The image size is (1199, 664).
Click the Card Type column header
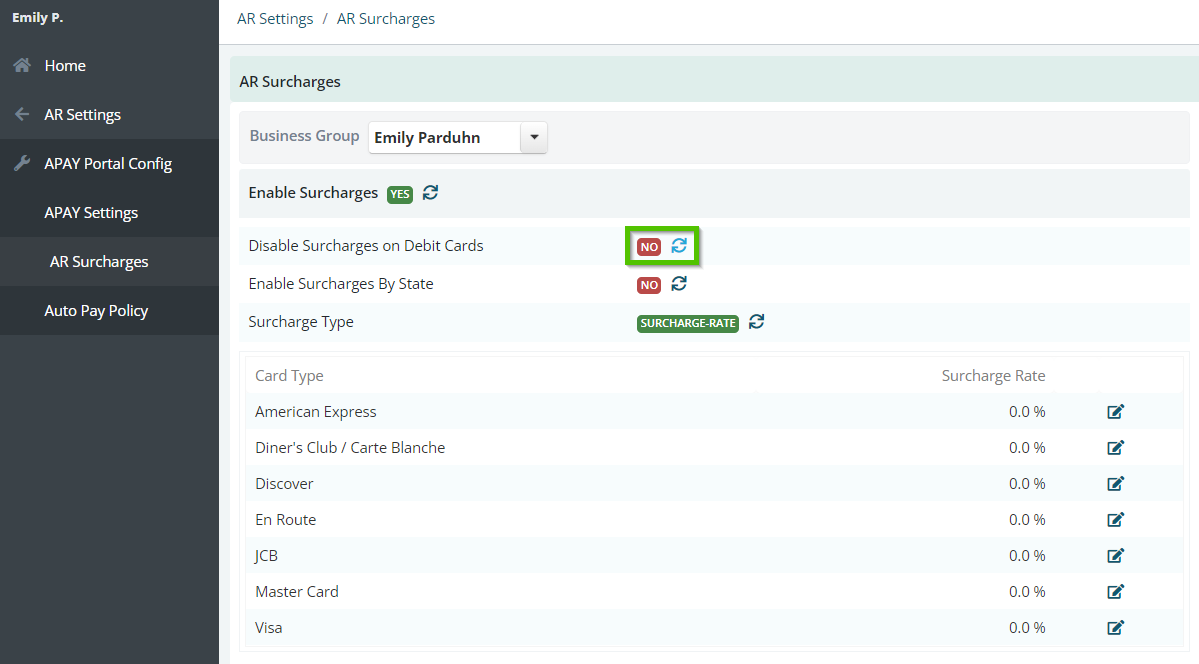point(289,376)
